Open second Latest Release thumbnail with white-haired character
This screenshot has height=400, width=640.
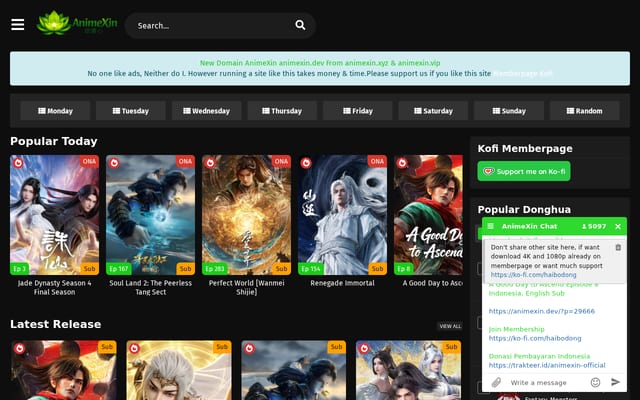[179, 370]
